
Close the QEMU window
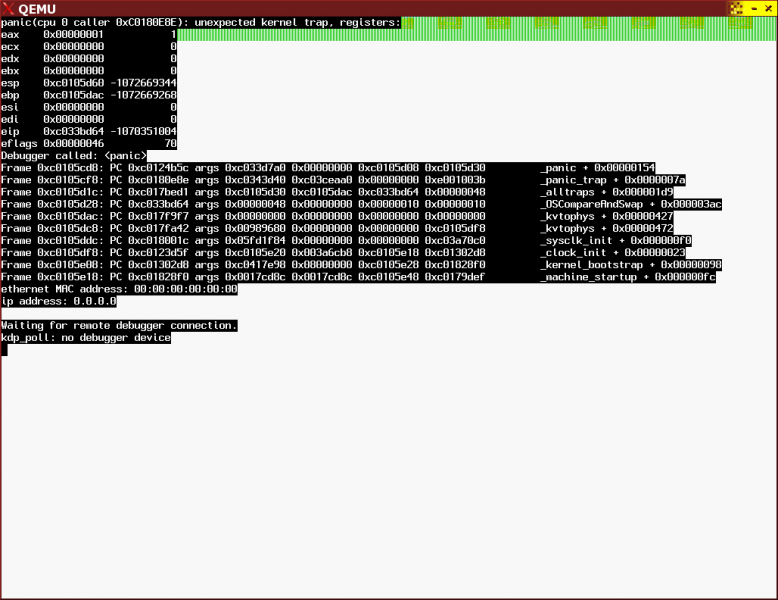click(x=769, y=8)
